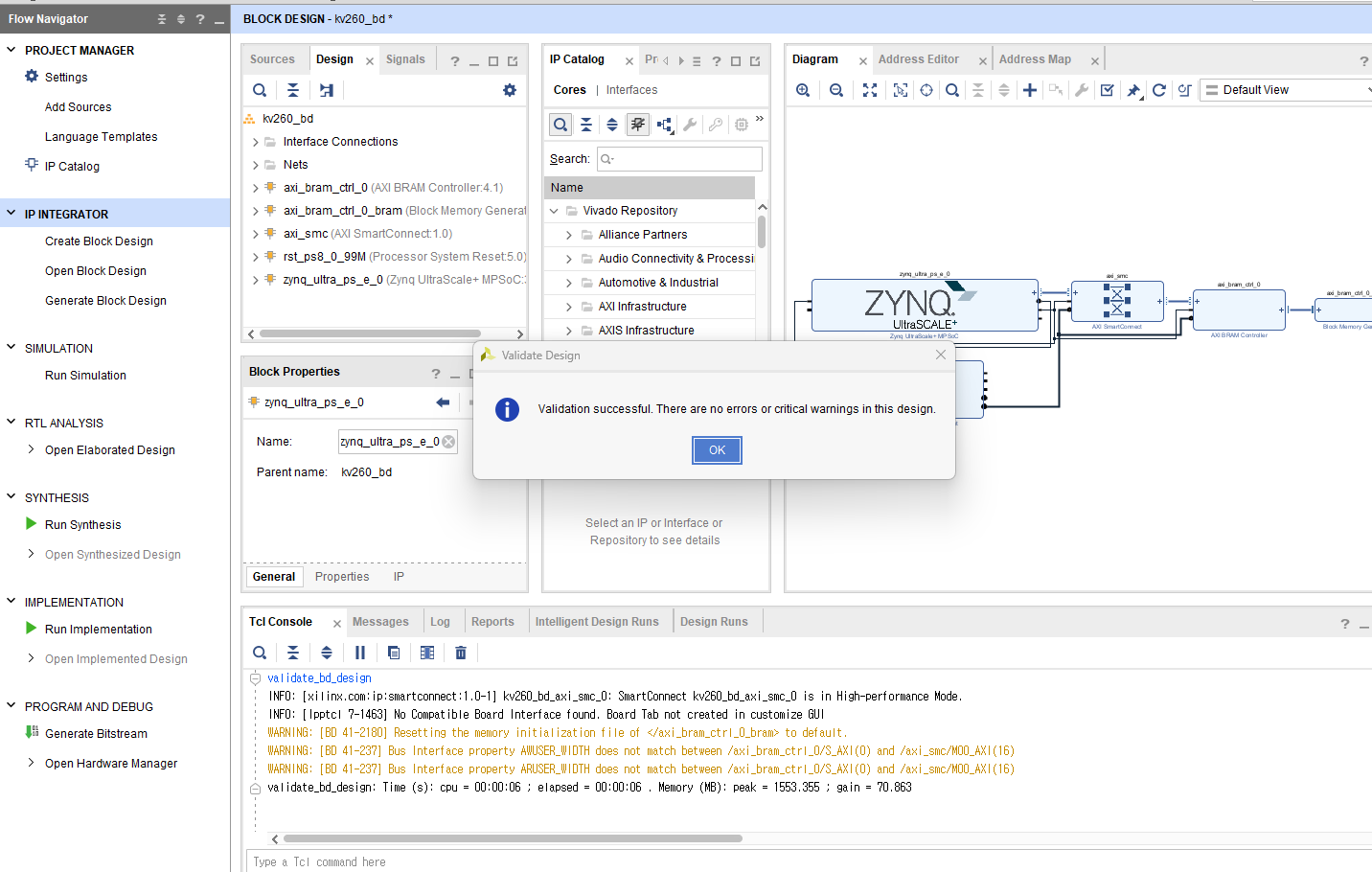The image size is (1372, 872).
Task: Expand all in IP Catalog
Action: click(612, 125)
